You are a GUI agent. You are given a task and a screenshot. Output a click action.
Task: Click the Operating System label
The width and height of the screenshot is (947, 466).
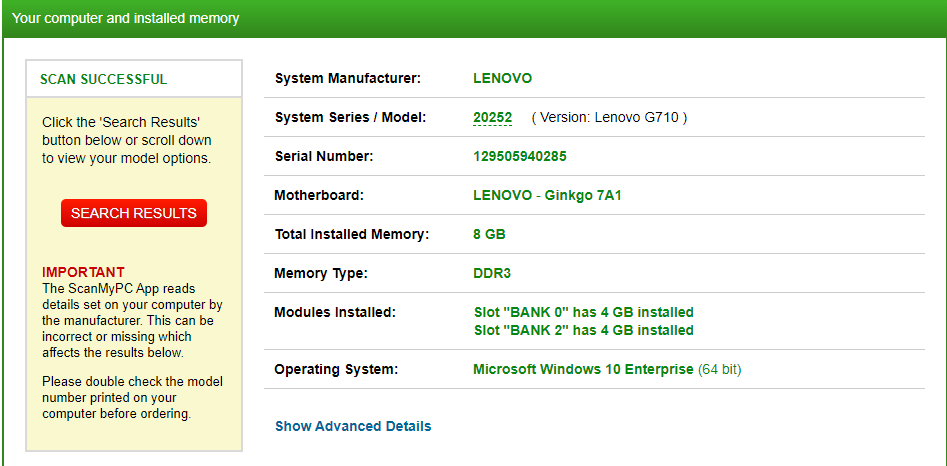pyautogui.click(x=336, y=369)
